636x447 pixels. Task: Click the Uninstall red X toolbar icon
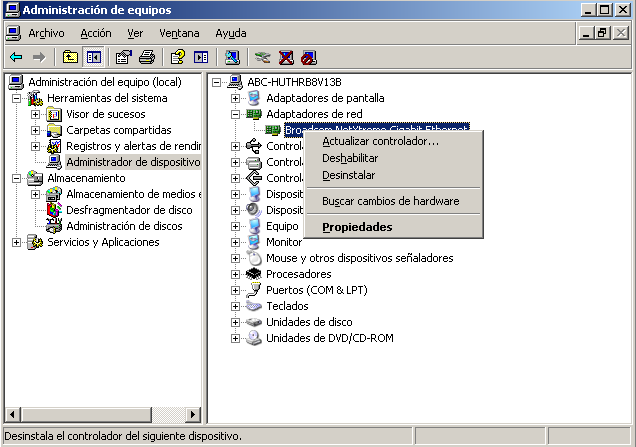(x=286, y=57)
